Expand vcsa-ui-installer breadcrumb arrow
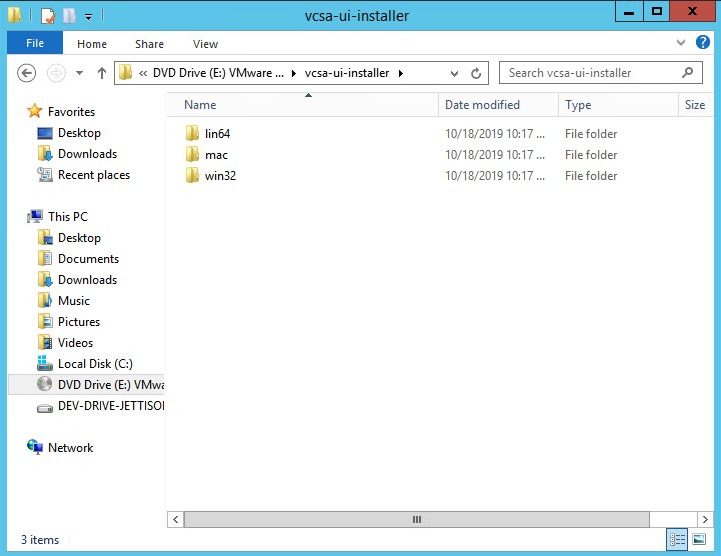This screenshot has height=556, width=721. (x=401, y=73)
